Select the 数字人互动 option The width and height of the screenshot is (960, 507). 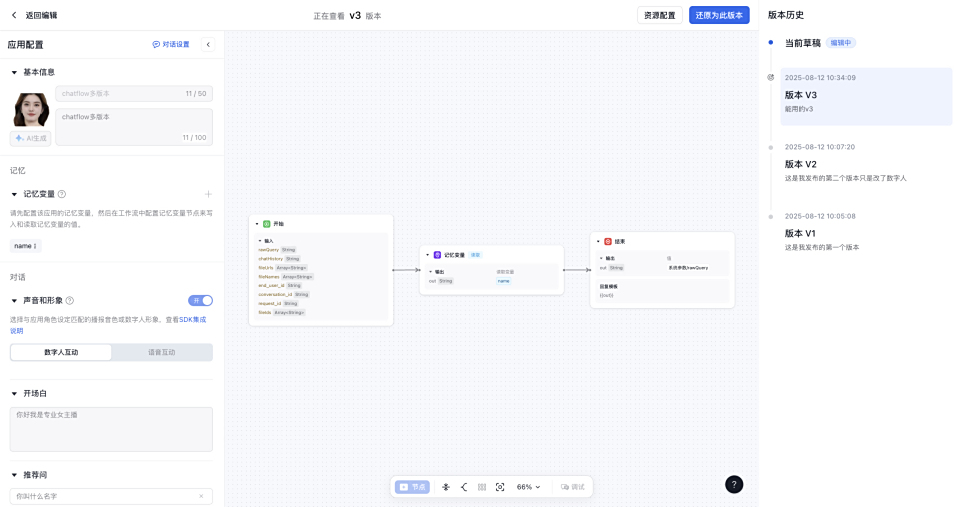(61, 352)
